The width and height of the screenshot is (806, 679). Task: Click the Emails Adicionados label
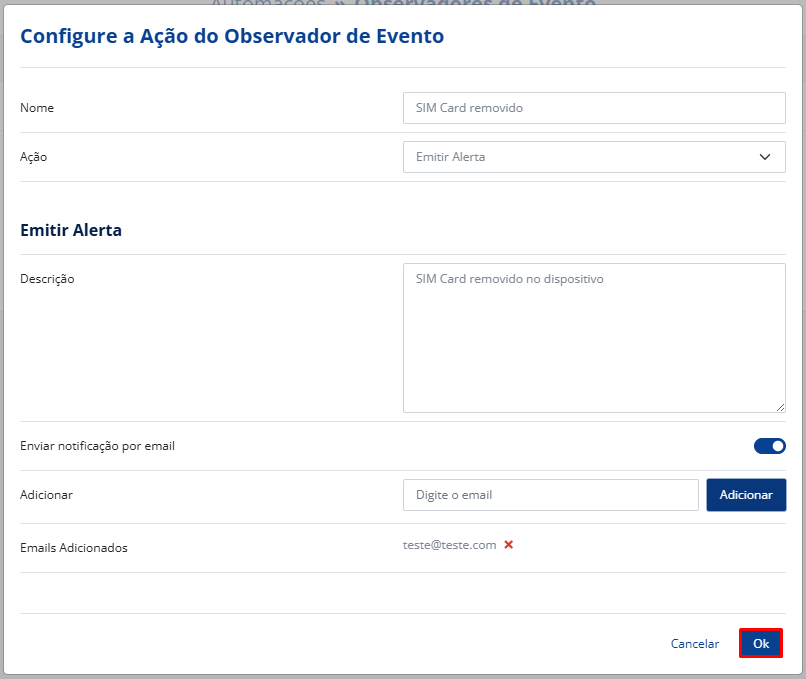pos(74,548)
